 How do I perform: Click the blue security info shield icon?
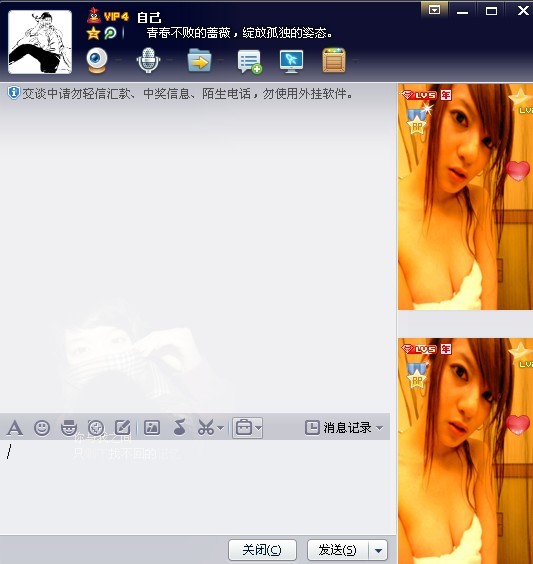(x=13, y=93)
